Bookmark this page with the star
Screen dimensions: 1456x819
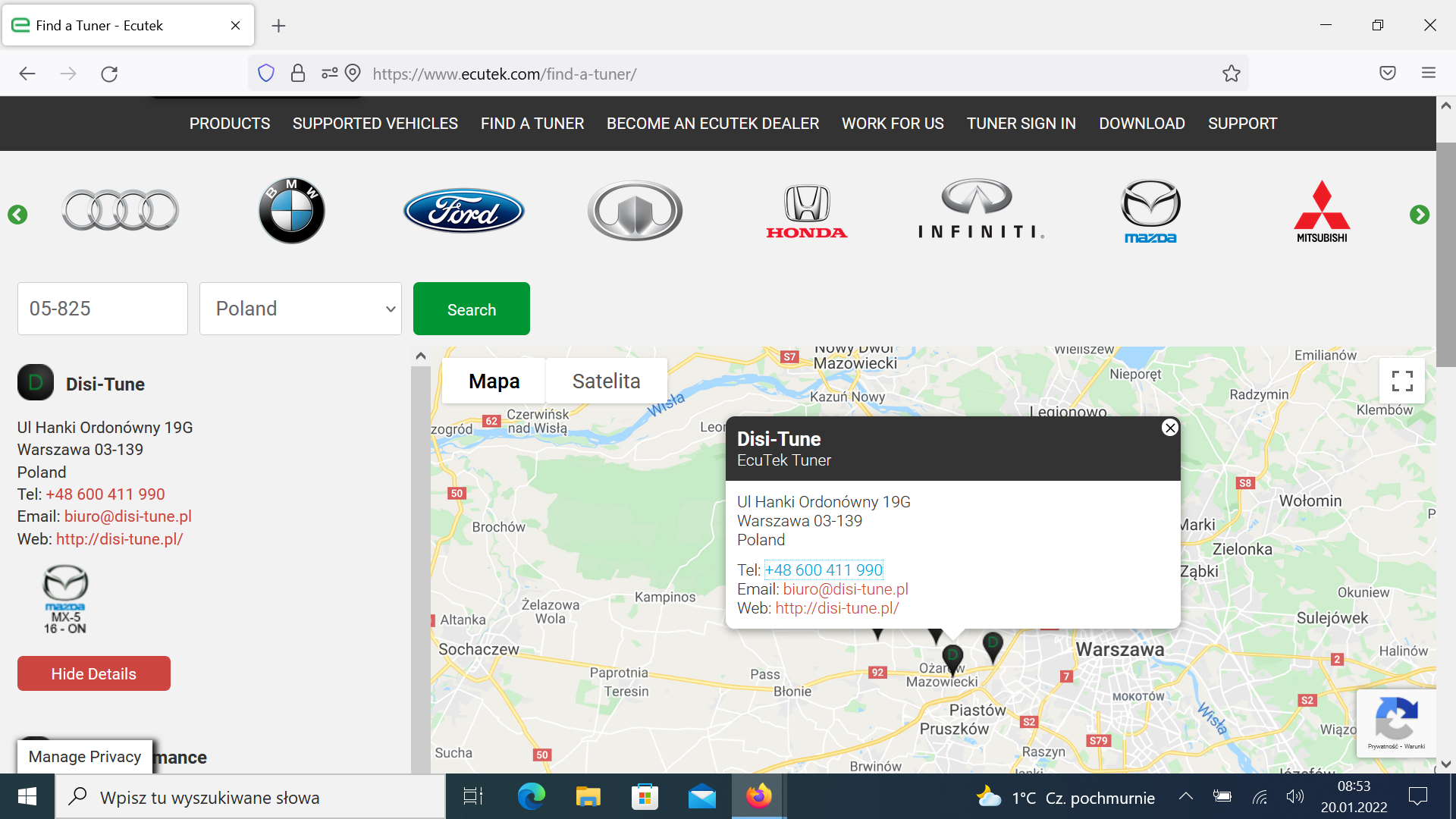(1232, 74)
